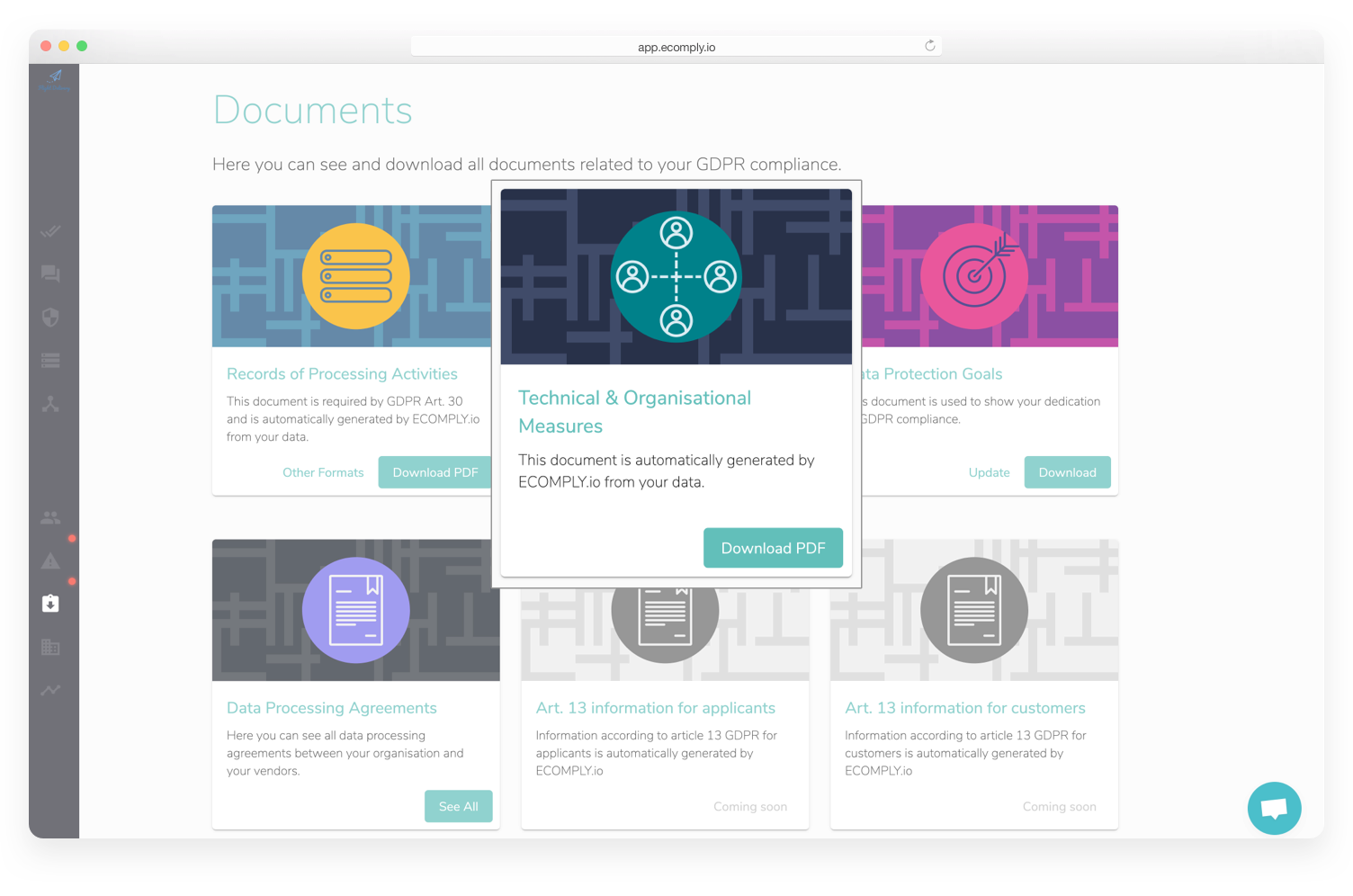Viewport: 1353px width, 896px height.
Task: Download PDF of Records of Processing Activities
Action: point(435,472)
